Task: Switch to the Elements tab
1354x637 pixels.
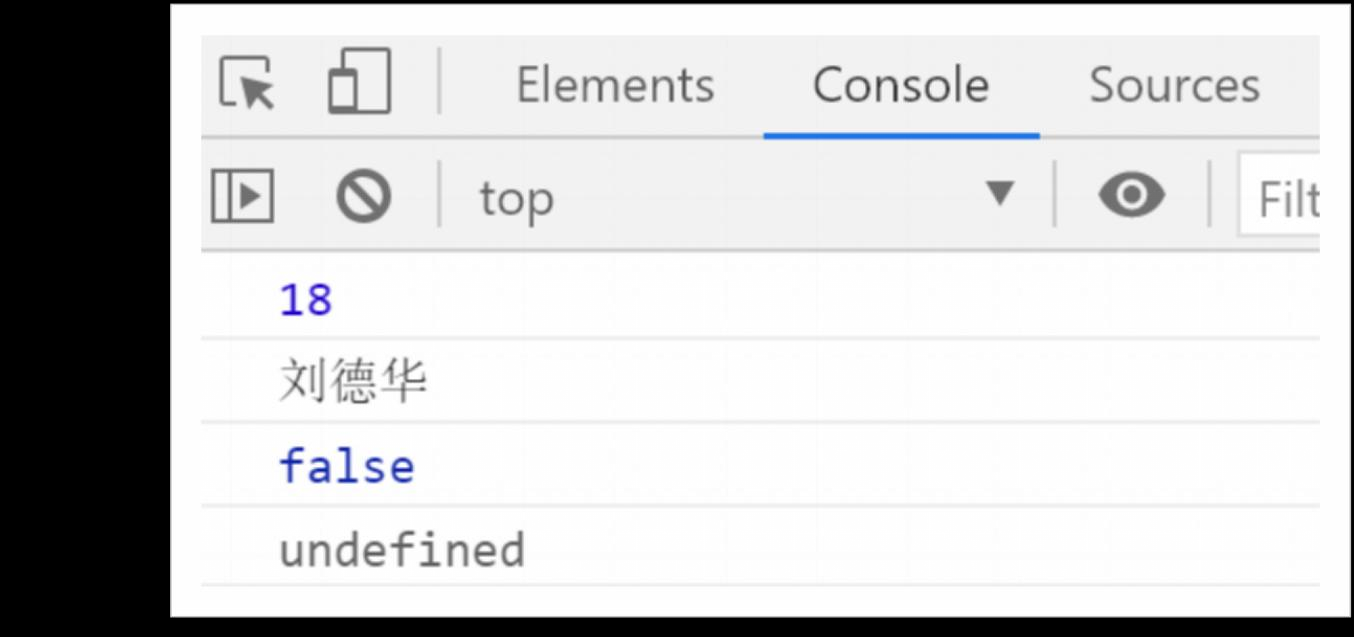Action: (x=615, y=85)
